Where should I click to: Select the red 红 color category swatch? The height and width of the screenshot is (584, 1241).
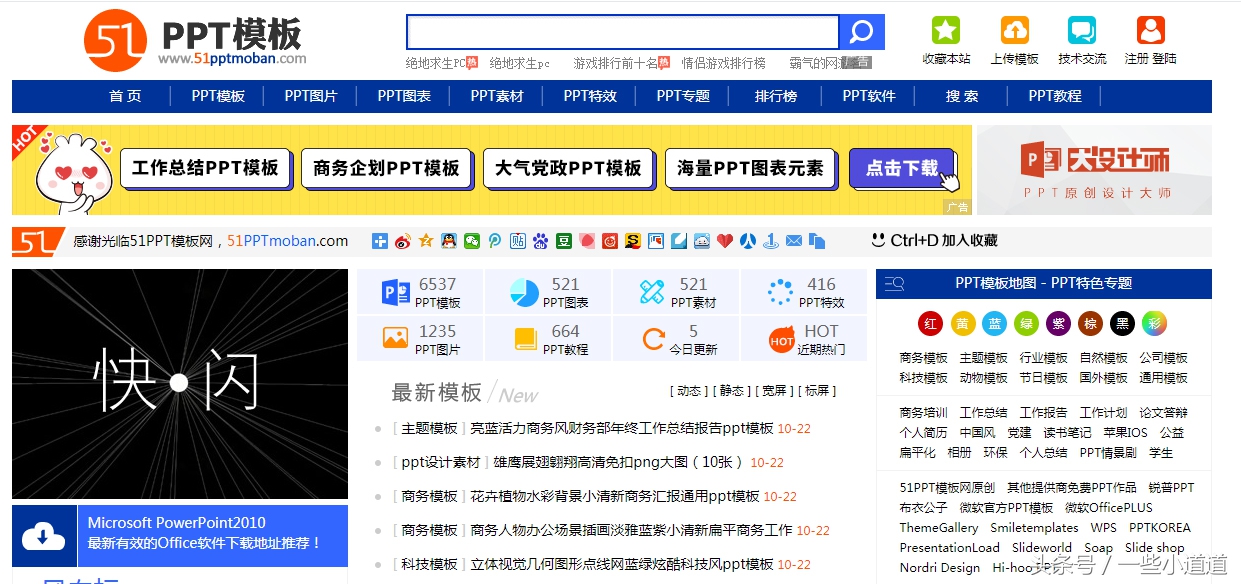(930, 323)
